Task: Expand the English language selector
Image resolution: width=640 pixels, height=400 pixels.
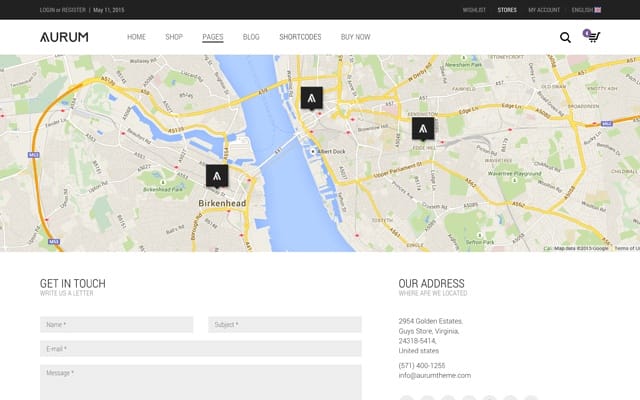Action: (586, 10)
